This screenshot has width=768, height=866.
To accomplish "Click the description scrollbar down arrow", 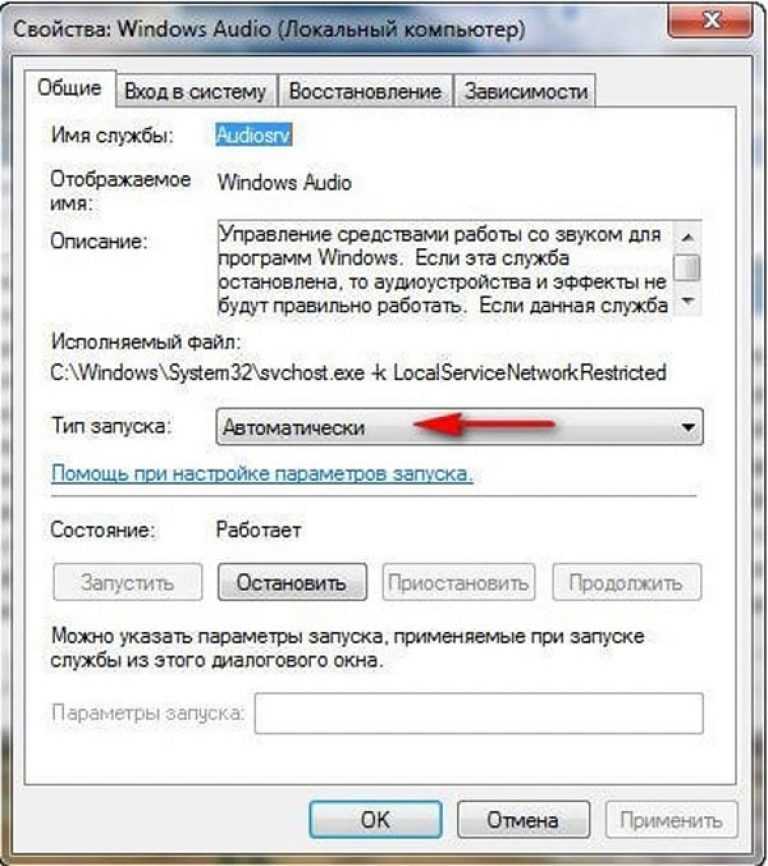I will 687,301.
